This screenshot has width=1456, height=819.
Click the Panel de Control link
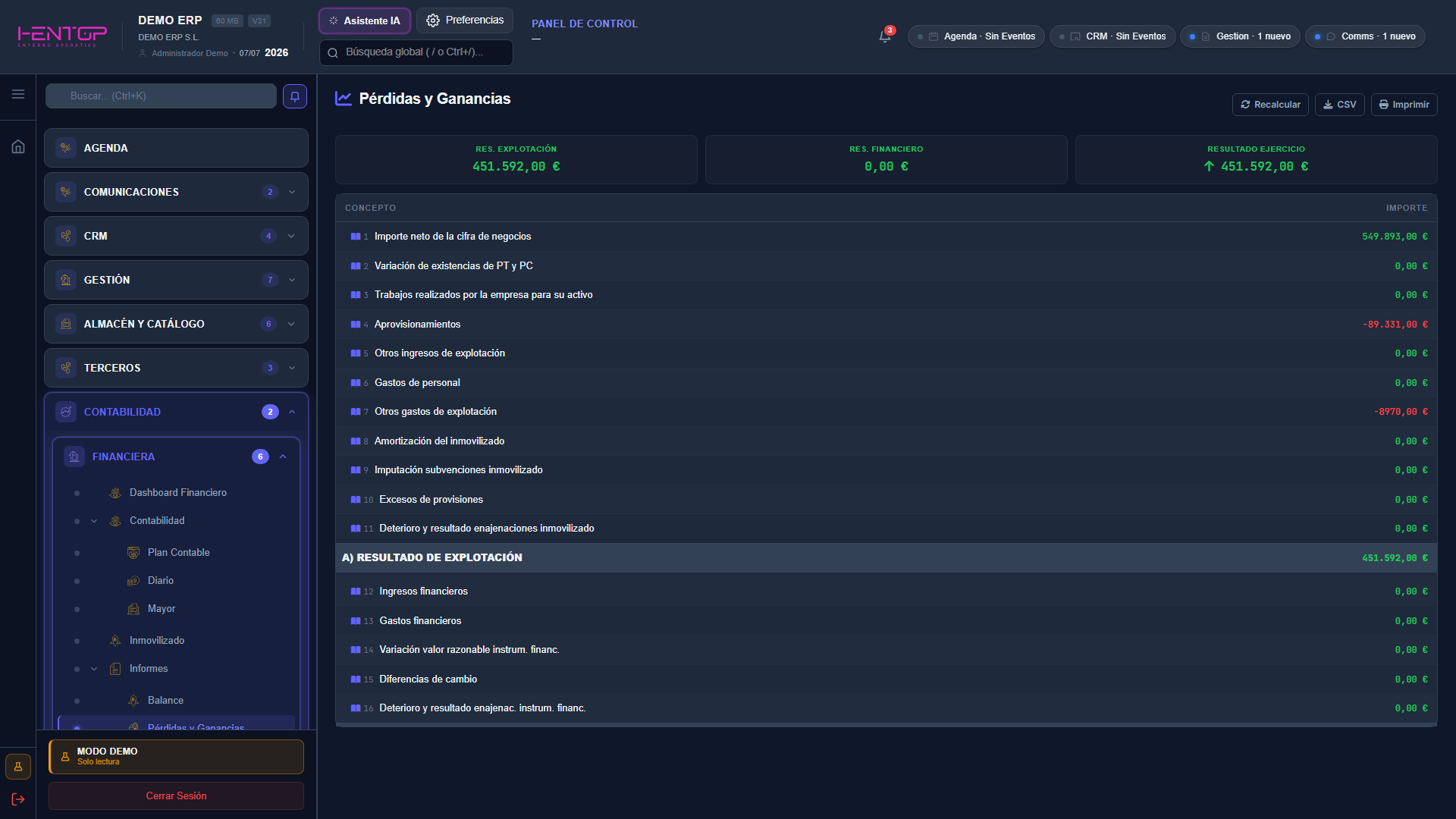coord(585,24)
